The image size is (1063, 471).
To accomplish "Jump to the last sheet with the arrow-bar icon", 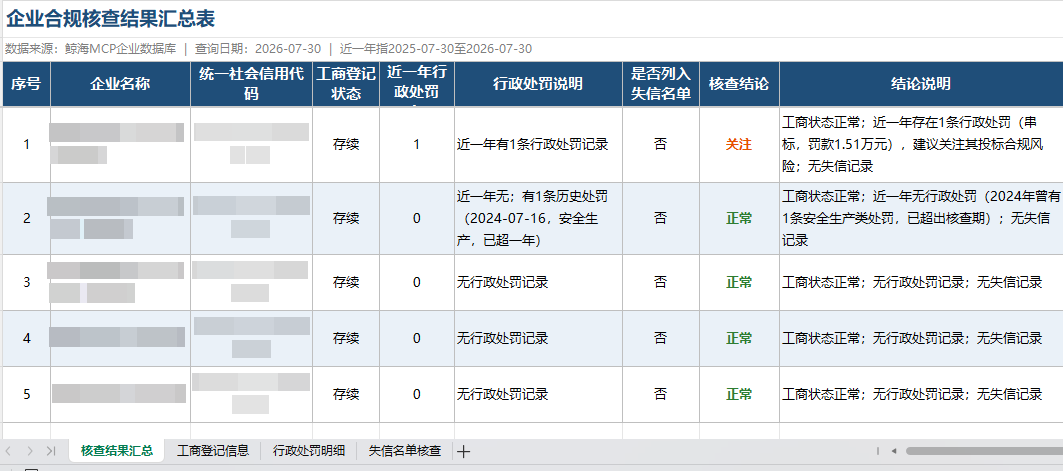I will (51, 451).
